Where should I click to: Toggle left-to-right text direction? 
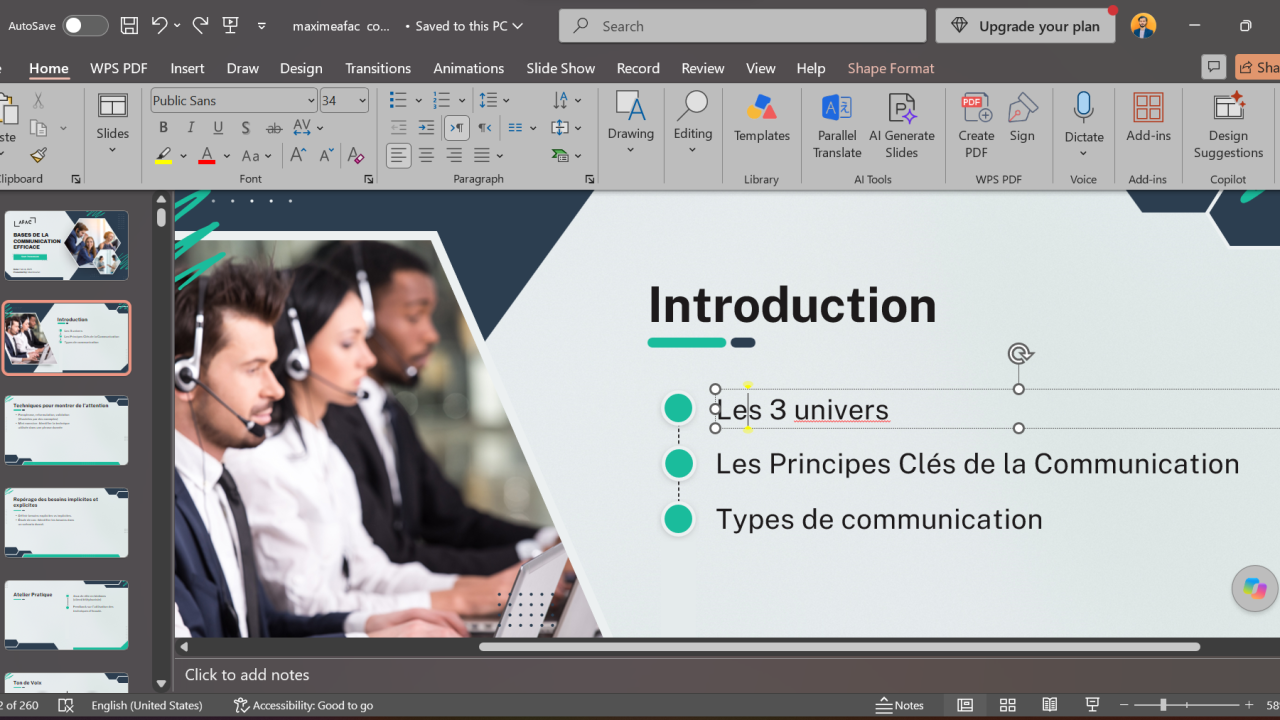coord(457,128)
